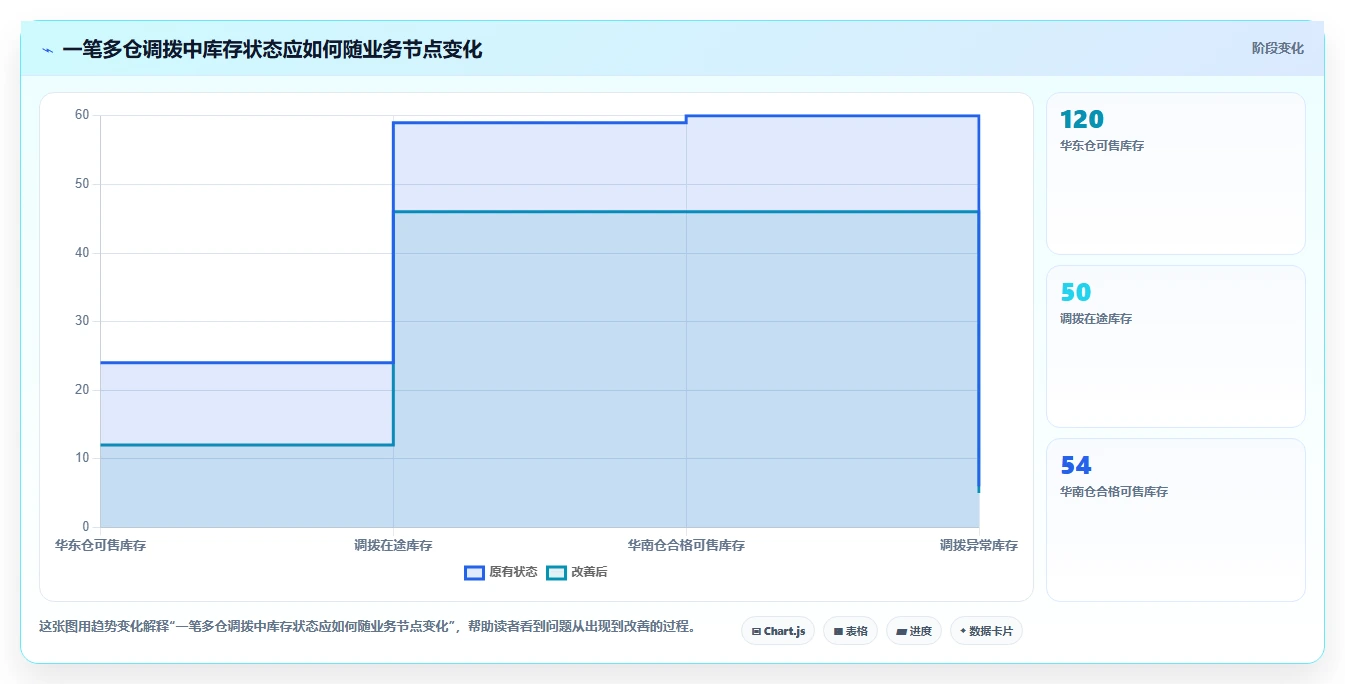The image size is (1345, 684).
Task: Click the y-axis value 60
Action: click(82, 115)
